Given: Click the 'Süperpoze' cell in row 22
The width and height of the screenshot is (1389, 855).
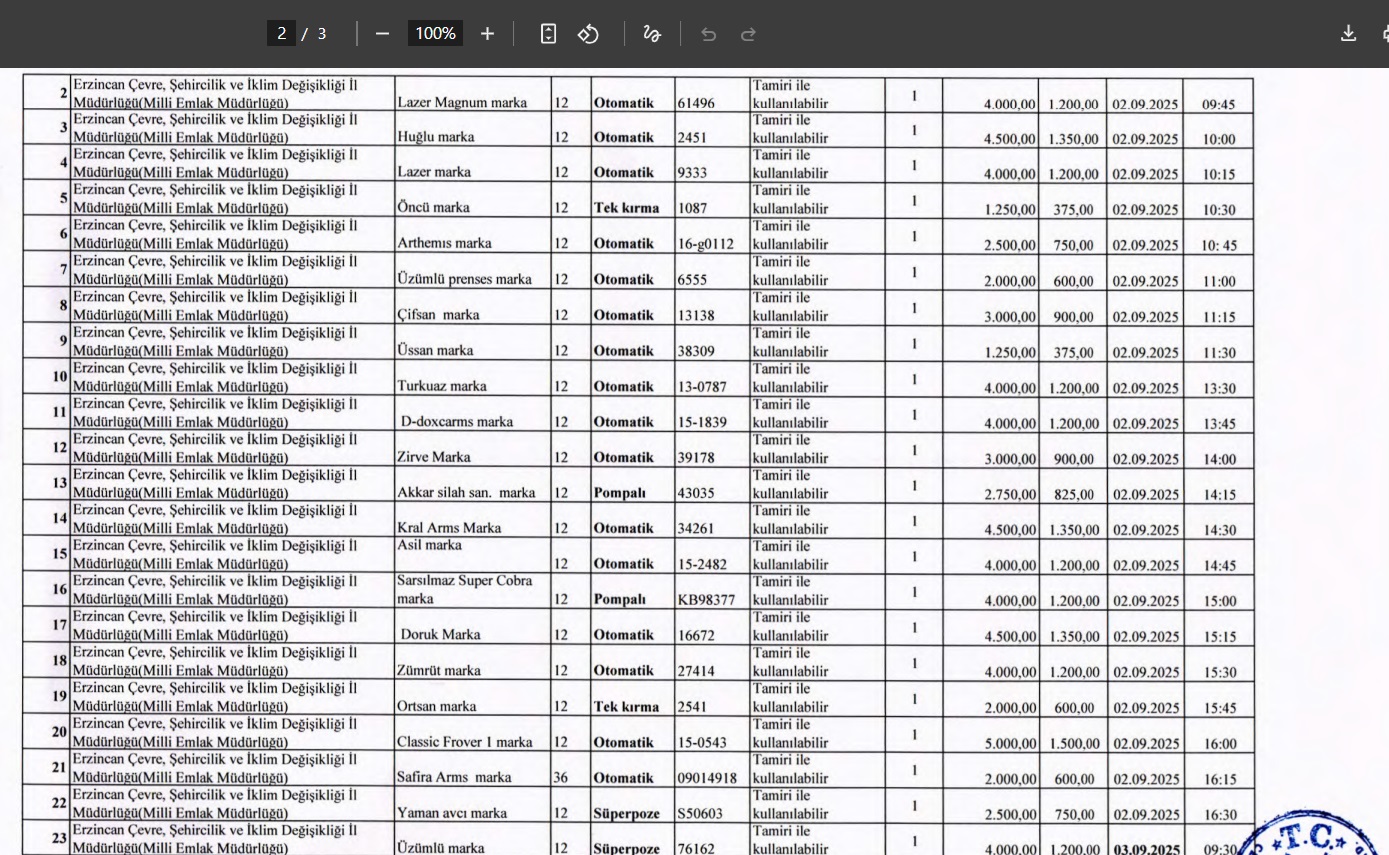Looking at the screenshot, I should [626, 814].
